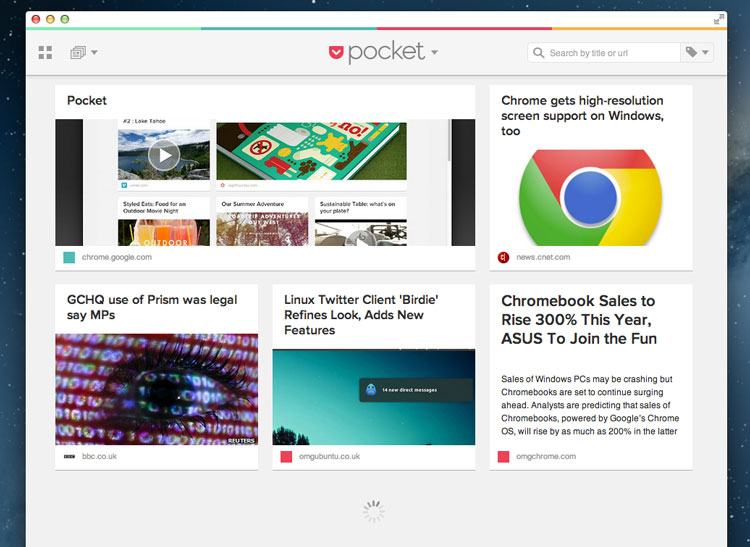Open bbc.co.uk source link
The height and width of the screenshot is (547, 750).
(x=99, y=457)
